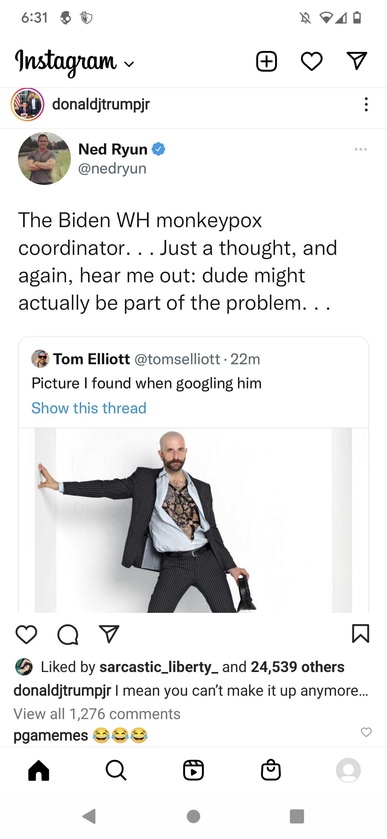
Task: Open the new post plus icon
Action: tap(267, 62)
